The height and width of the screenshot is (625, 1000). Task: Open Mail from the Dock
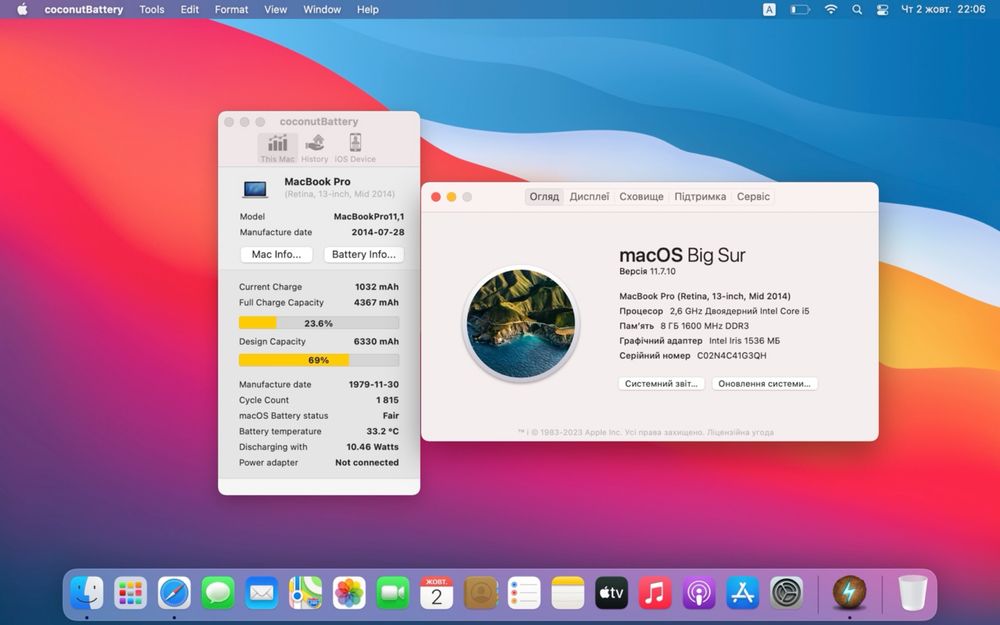tap(261, 593)
